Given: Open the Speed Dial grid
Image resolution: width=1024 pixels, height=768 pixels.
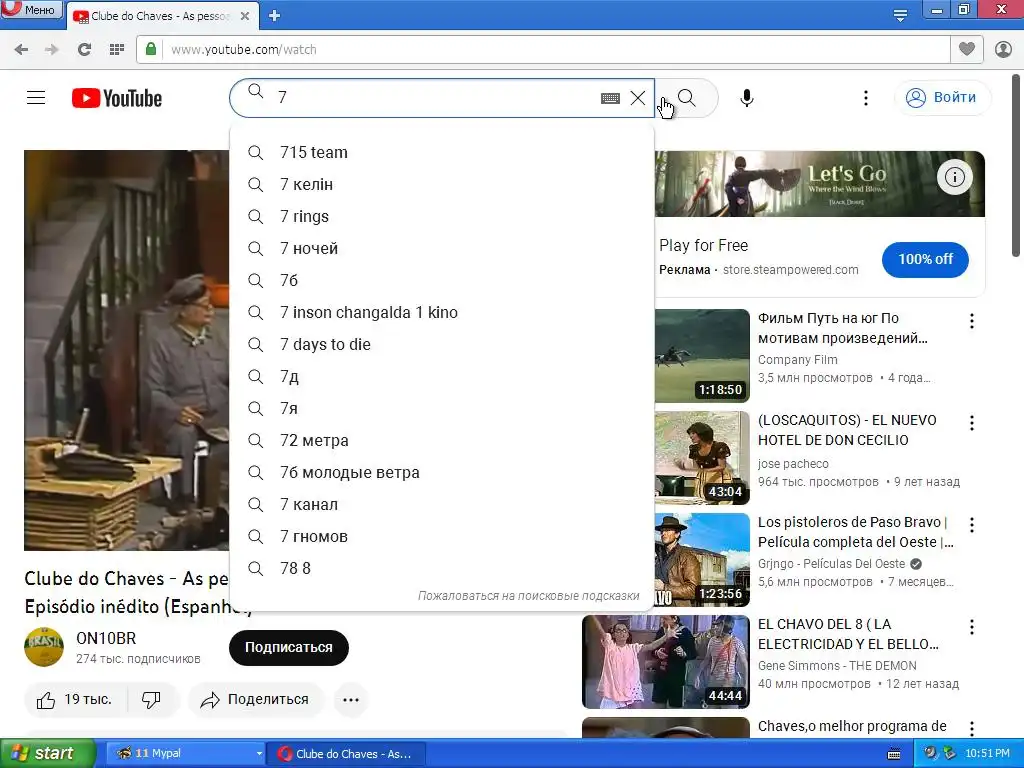Looking at the screenshot, I should 117,50.
